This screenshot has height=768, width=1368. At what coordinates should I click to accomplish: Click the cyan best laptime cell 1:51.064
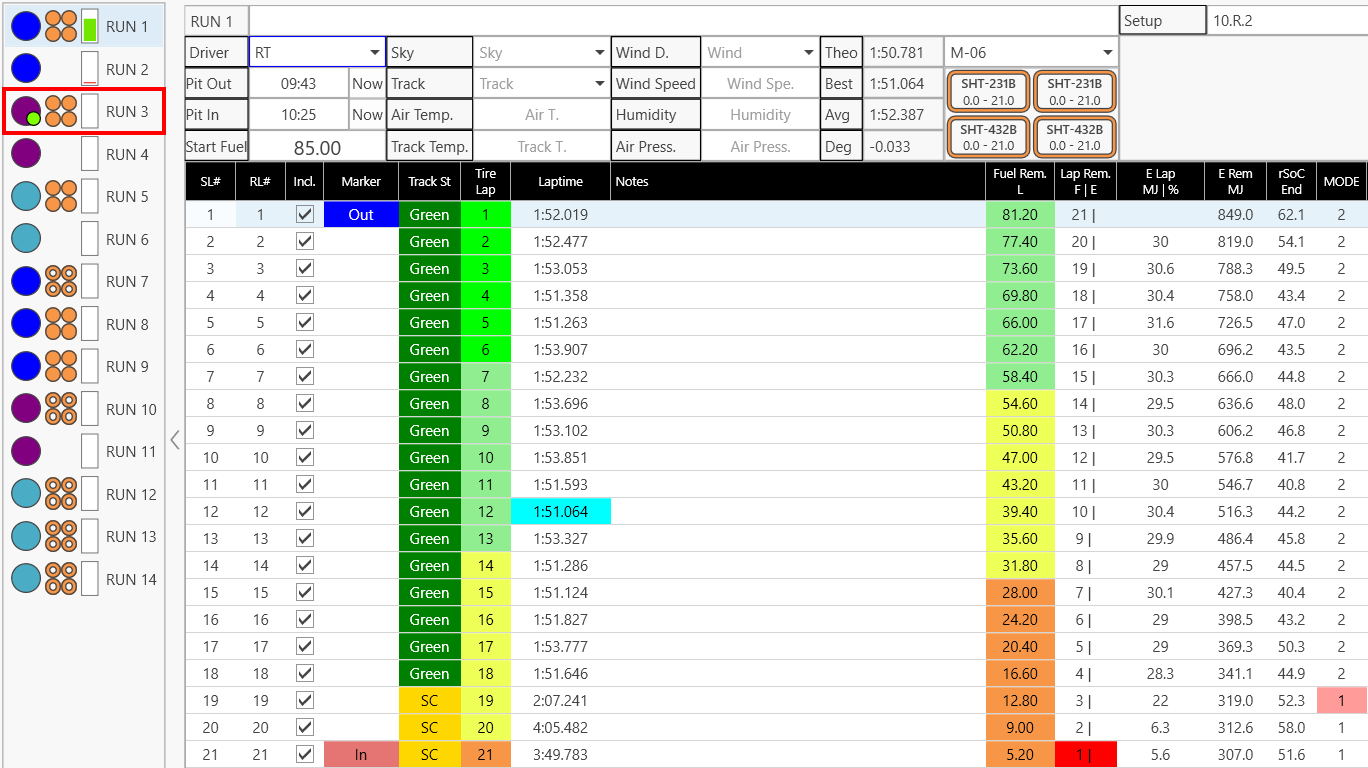pyautogui.click(x=560, y=511)
